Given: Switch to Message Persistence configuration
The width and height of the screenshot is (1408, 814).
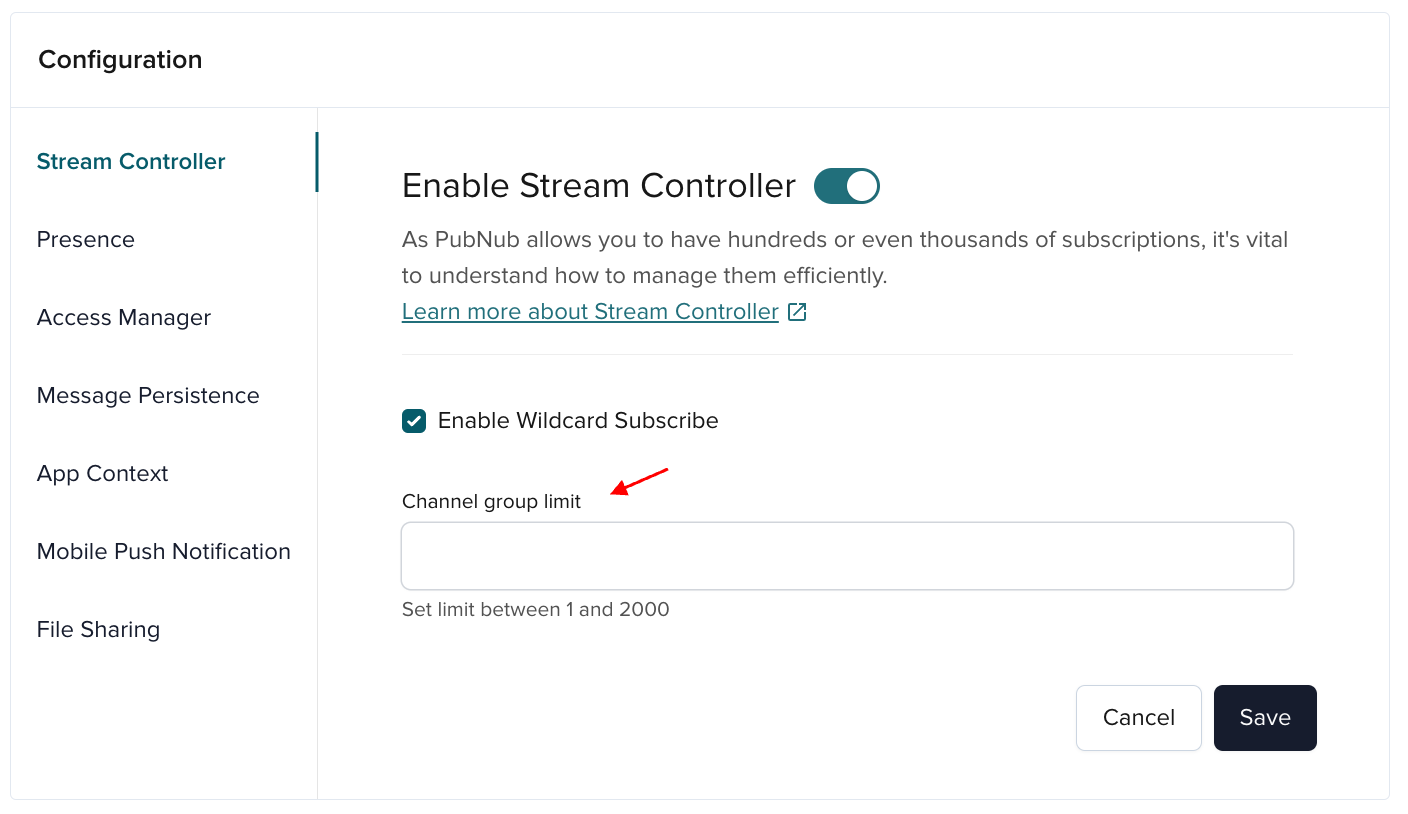Looking at the screenshot, I should 147,395.
